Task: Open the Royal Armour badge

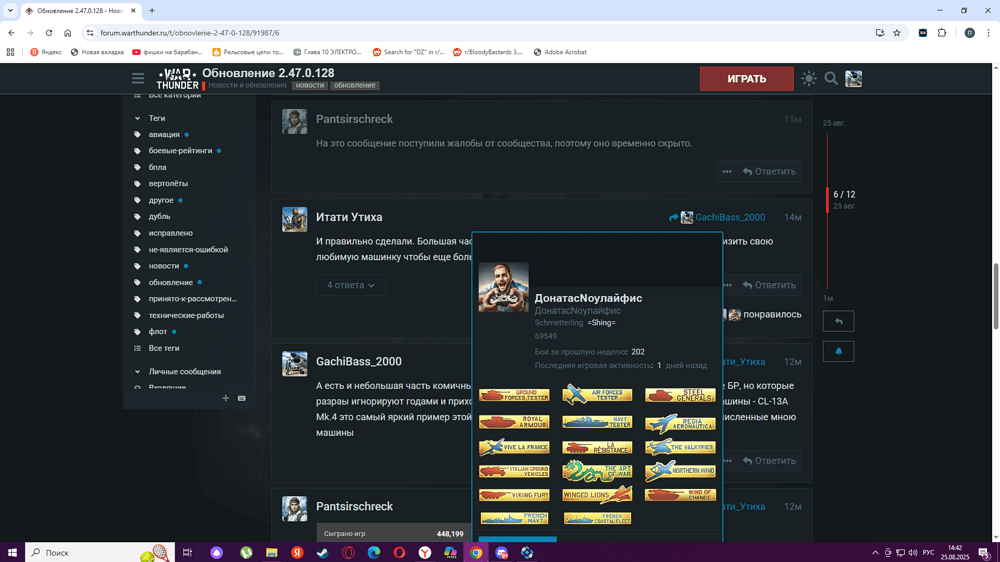Action: coord(514,422)
